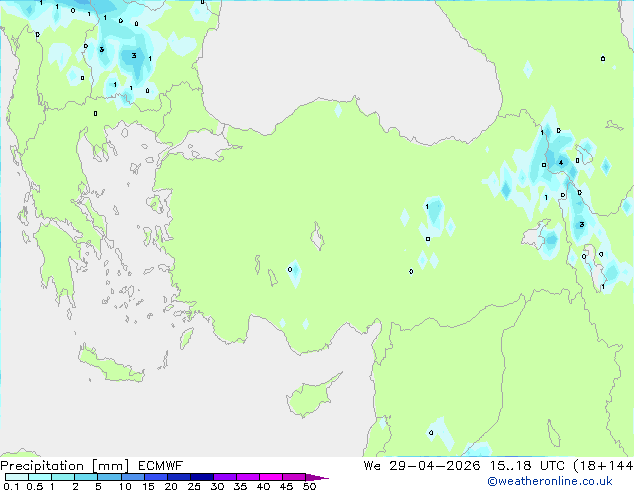Image resolution: width=634 pixels, height=490 pixels.
Task: Click the island of Crete on the map
Action: point(111,365)
